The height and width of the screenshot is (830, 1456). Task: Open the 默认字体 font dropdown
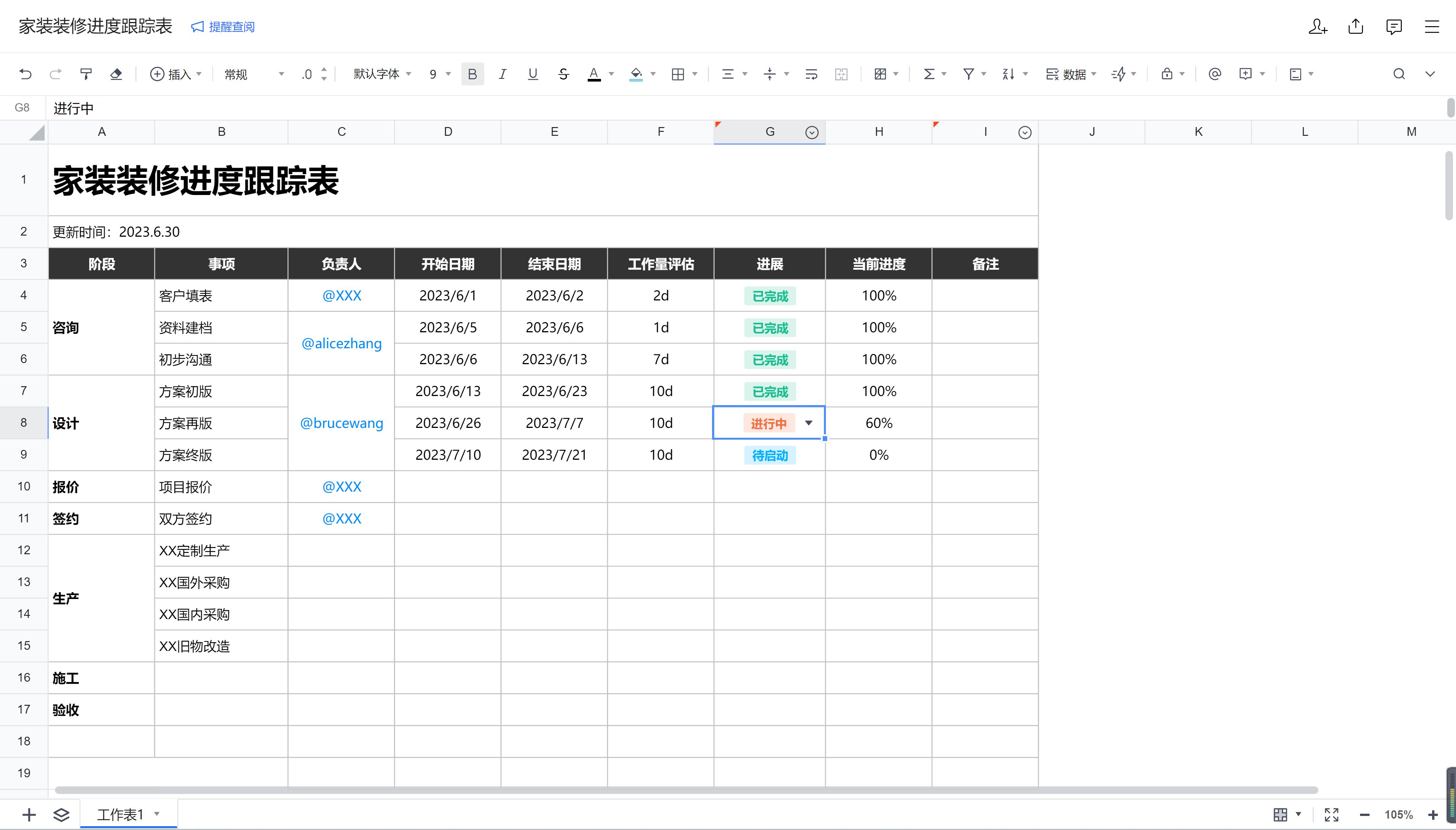coord(382,74)
